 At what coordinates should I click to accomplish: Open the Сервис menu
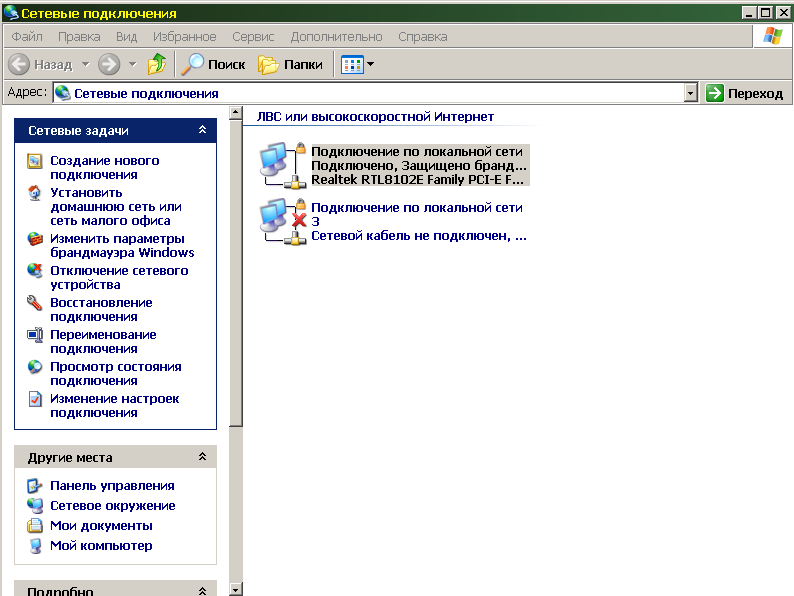click(x=253, y=36)
